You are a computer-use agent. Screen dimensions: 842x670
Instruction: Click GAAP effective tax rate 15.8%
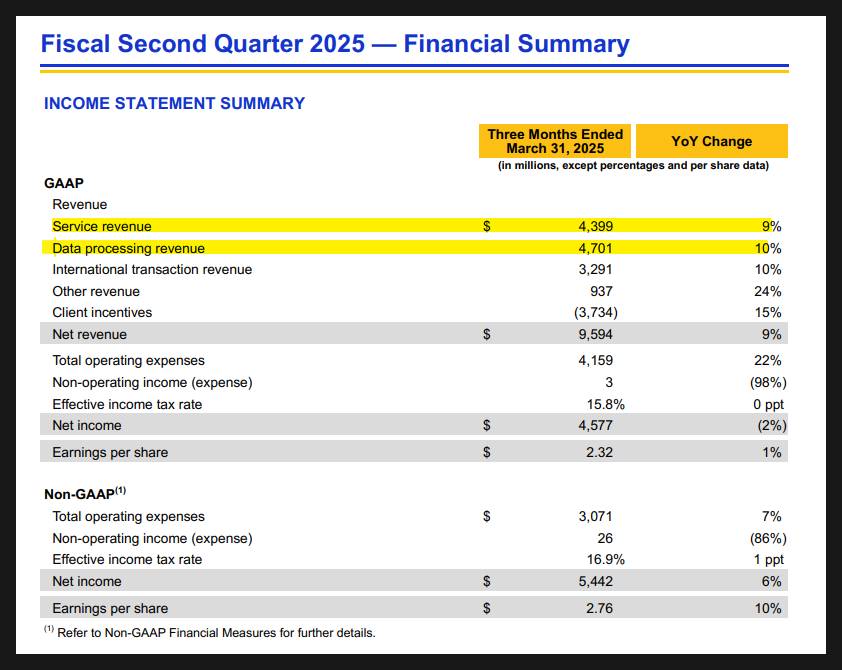click(606, 404)
